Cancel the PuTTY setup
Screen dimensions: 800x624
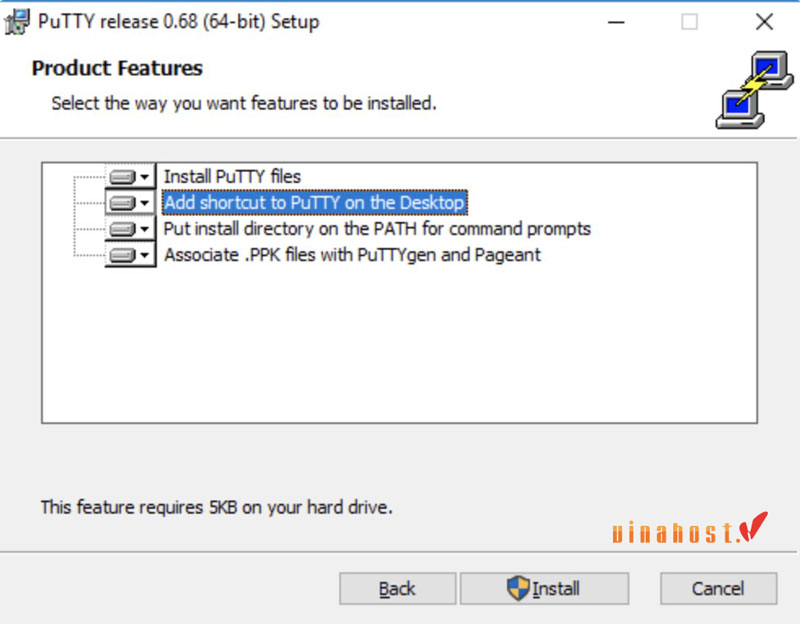pos(718,588)
